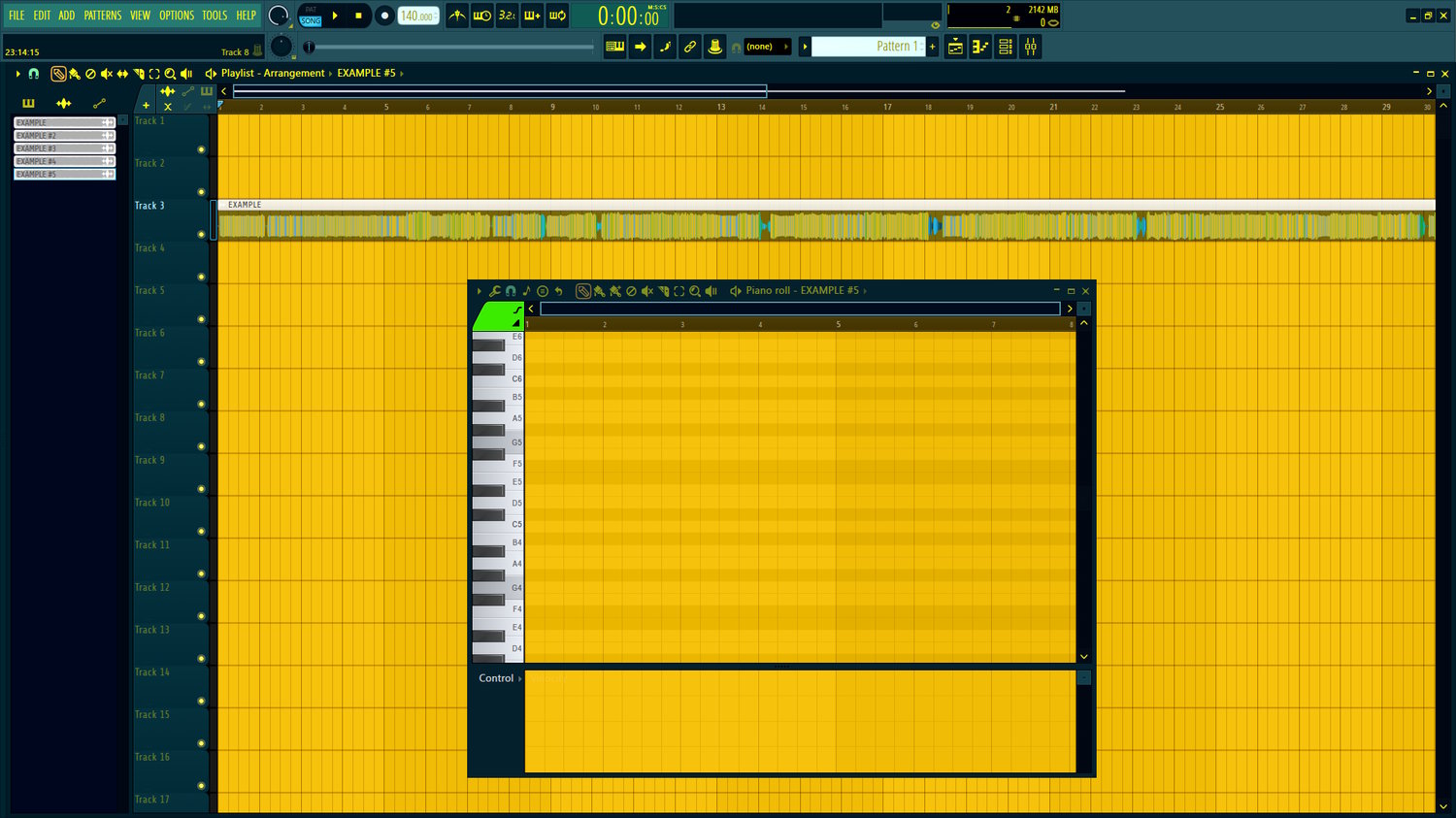
Task: Toggle Piano roll snap magnet icon
Action: point(511,291)
